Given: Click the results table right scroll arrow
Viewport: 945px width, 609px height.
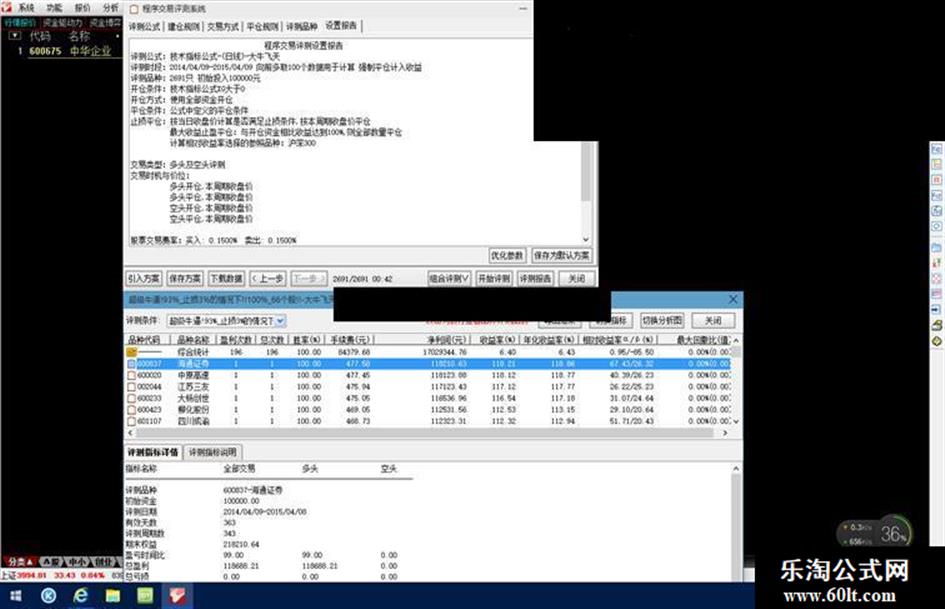Looking at the screenshot, I should (725, 433).
